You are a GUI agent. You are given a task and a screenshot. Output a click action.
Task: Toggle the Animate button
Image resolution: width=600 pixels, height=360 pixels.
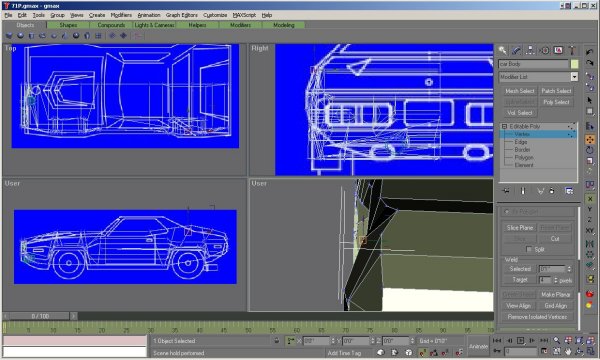tap(478, 346)
